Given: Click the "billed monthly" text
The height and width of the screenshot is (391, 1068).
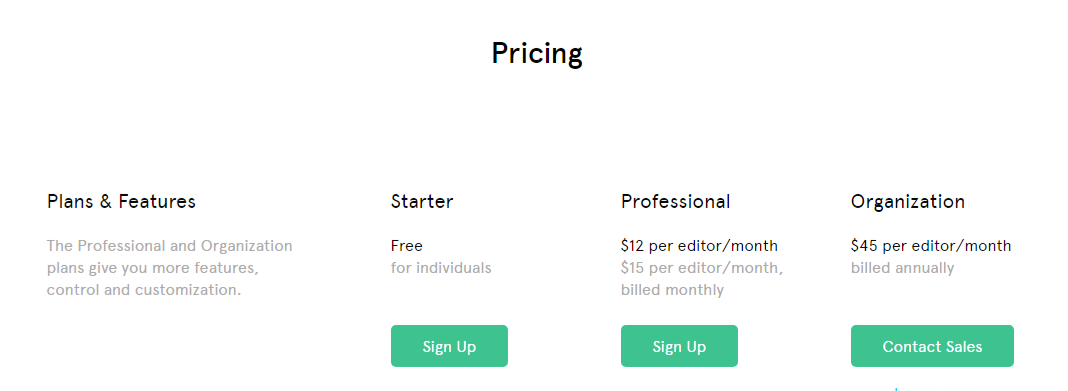Looking at the screenshot, I should pos(672,290).
